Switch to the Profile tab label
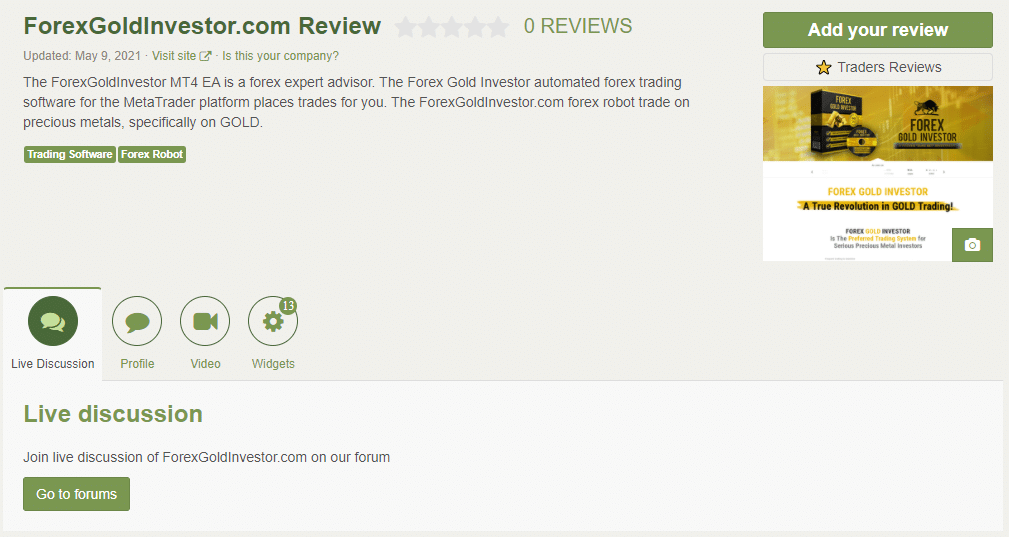Image resolution: width=1009 pixels, height=537 pixels. 137,363
